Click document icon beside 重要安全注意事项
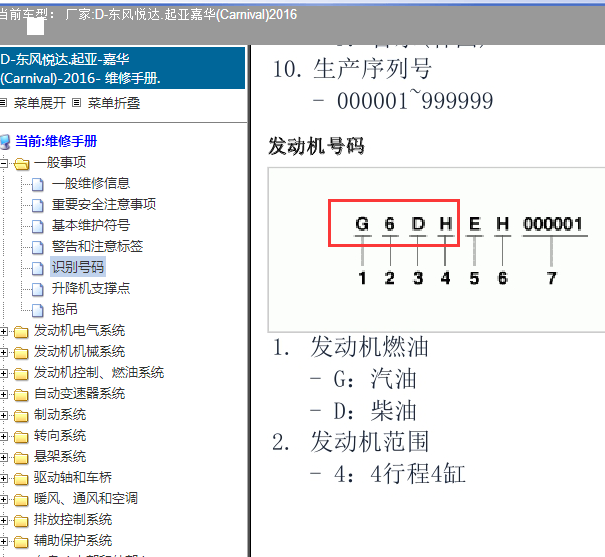The height and width of the screenshot is (557, 605). (x=37, y=205)
